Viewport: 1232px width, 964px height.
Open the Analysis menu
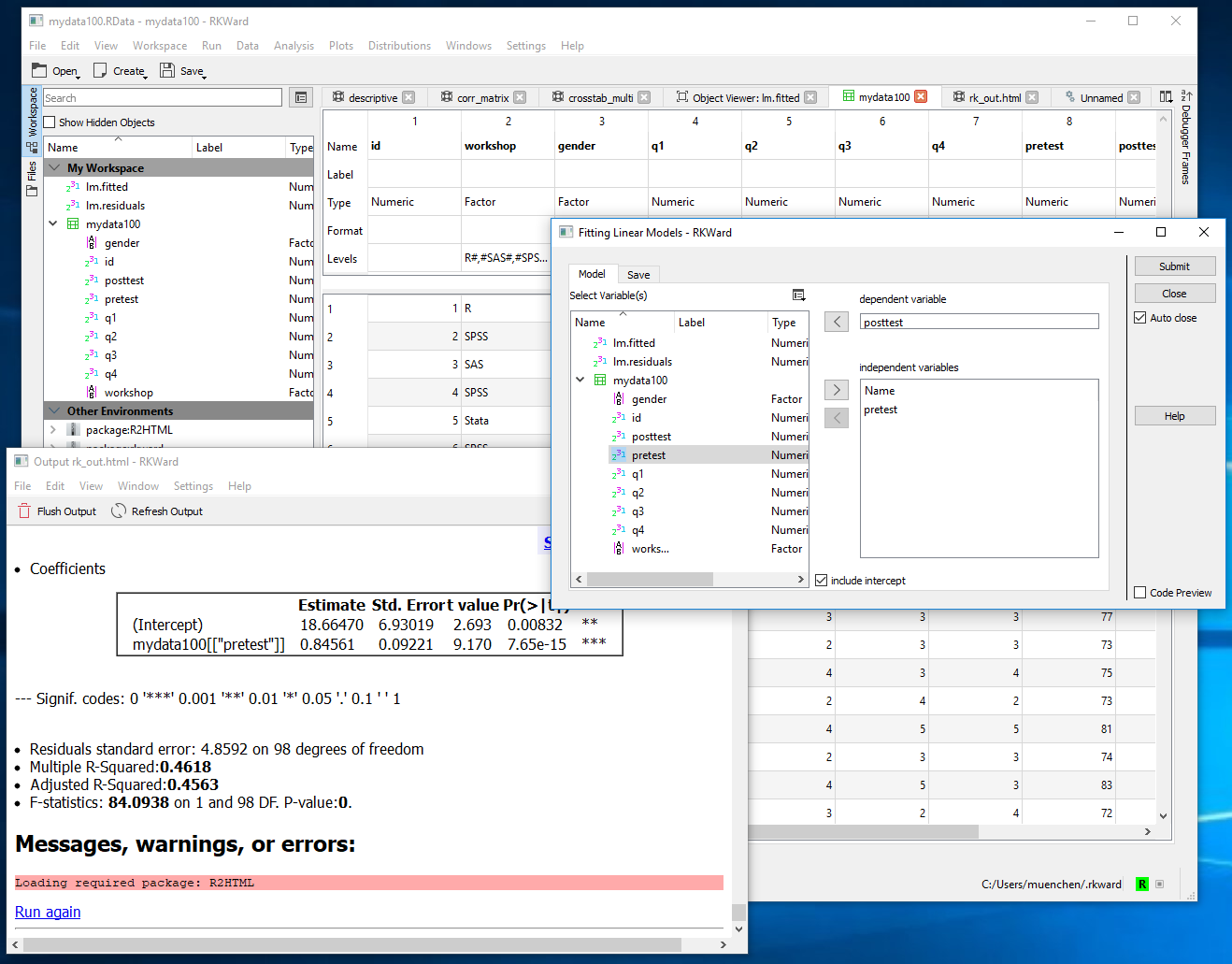pos(294,45)
